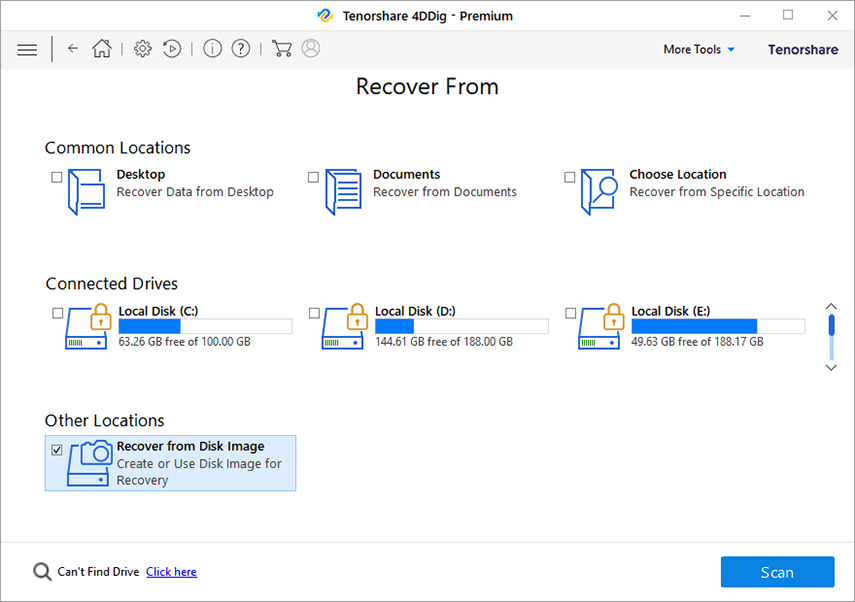Select the Local Disk (E:) drive icon
The height and width of the screenshot is (602, 855).
click(601, 326)
